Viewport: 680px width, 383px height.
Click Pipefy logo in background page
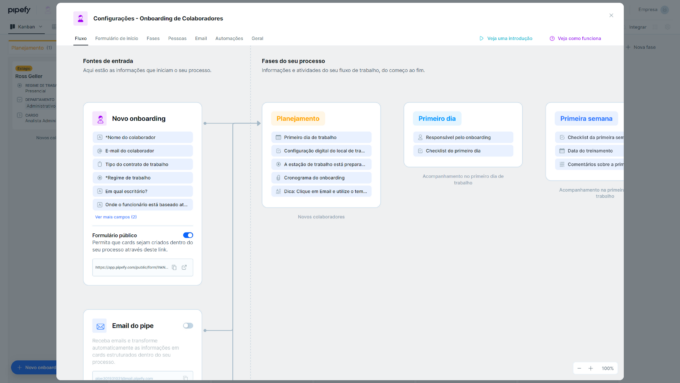(x=19, y=10)
